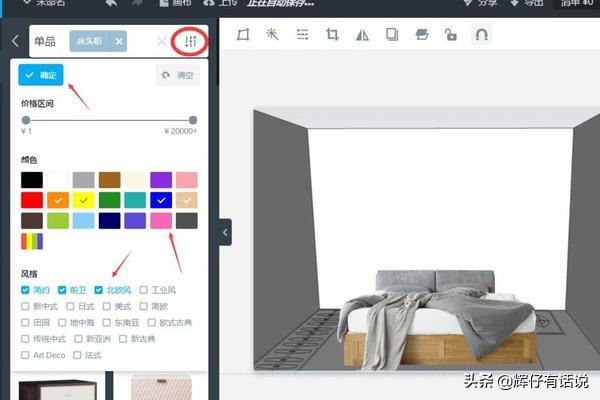Check the Art Deco style checkbox
Image resolution: width=600 pixels, height=400 pixels.
[26, 355]
